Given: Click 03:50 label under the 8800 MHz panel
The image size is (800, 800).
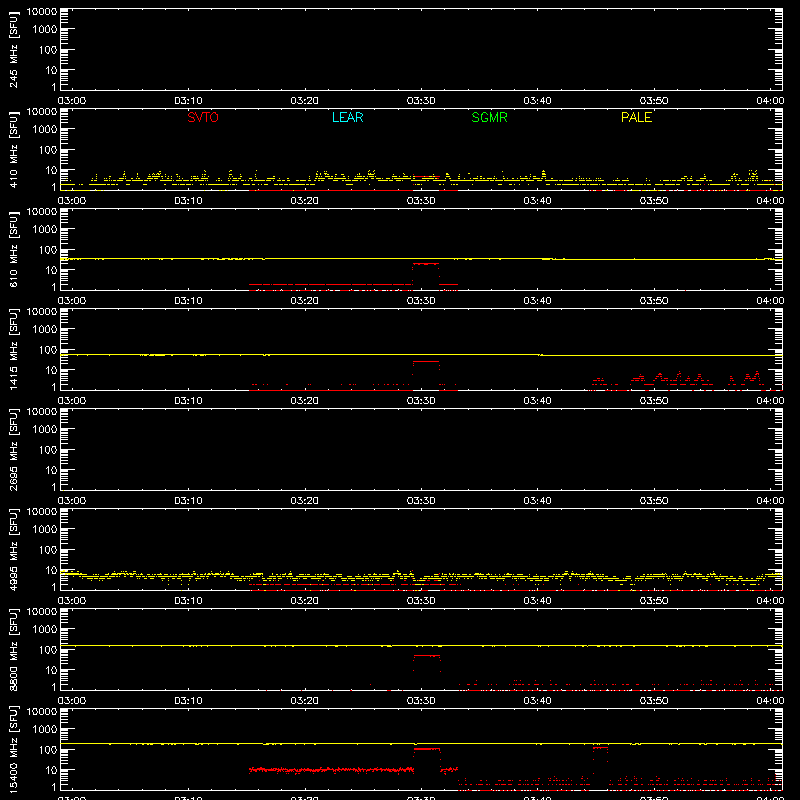Looking at the screenshot, I should point(654,701).
